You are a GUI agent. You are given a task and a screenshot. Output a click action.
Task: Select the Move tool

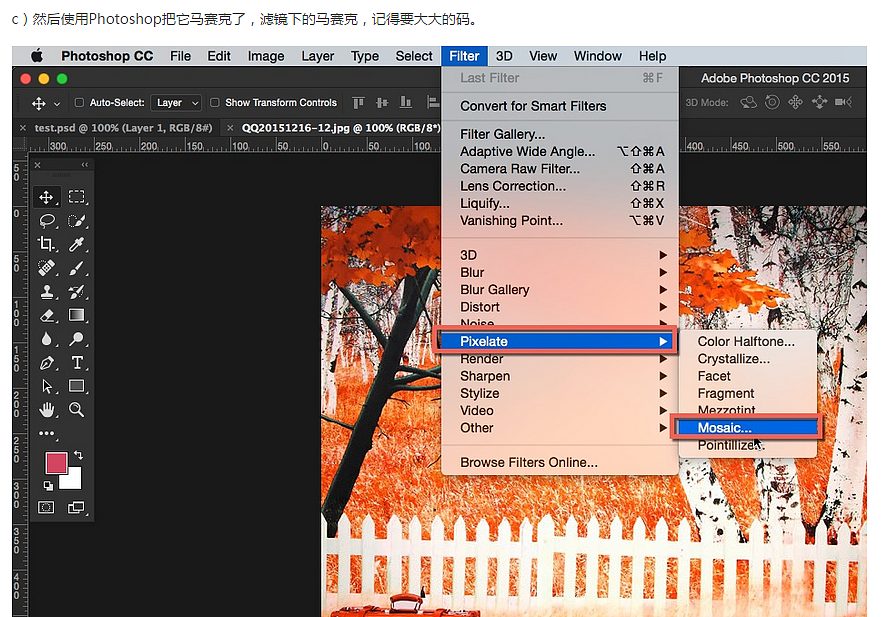[x=46, y=197]
